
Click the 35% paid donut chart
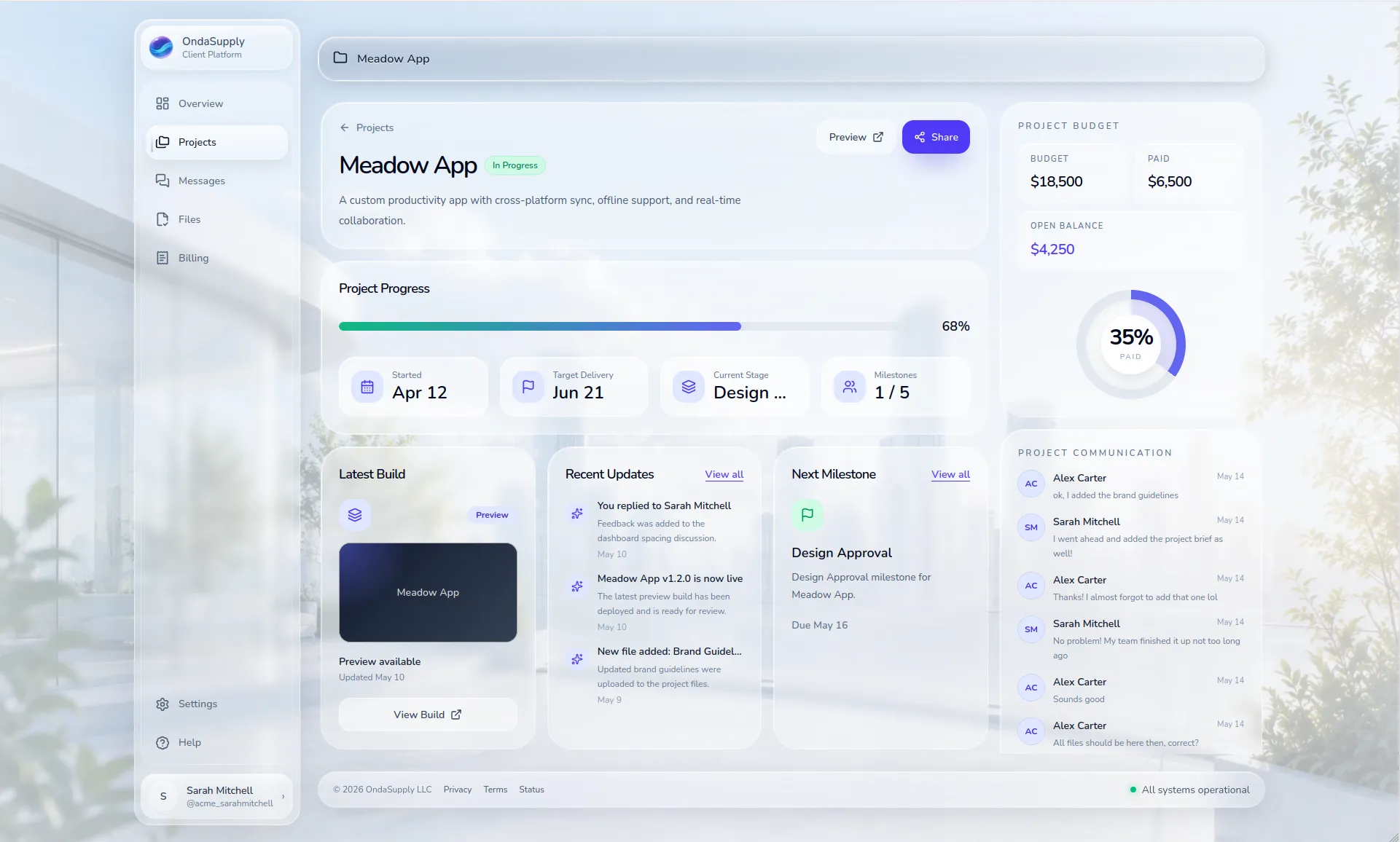coord(1131,344)
